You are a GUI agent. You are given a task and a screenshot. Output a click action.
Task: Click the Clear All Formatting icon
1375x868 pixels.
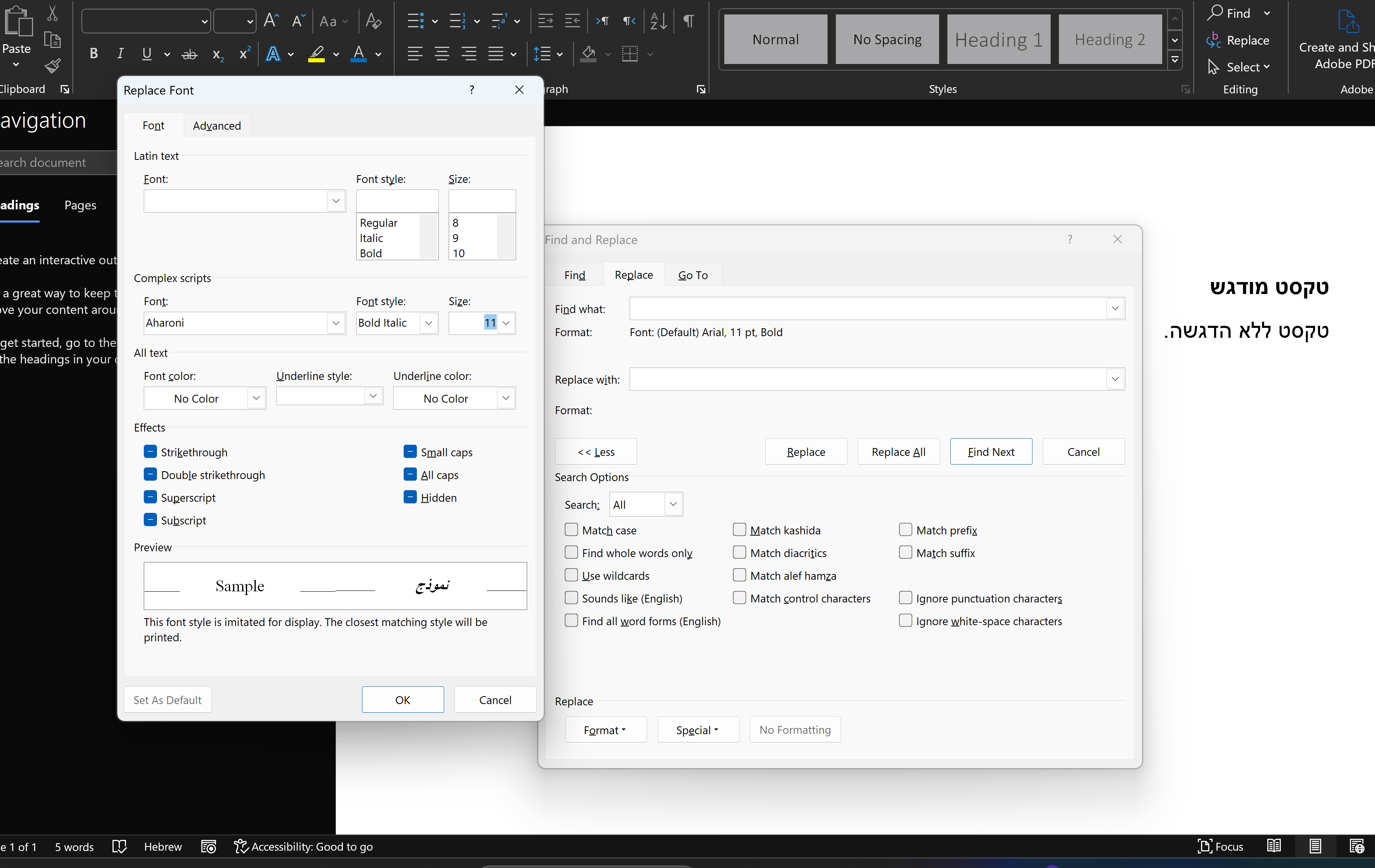(x=373, y=21)
